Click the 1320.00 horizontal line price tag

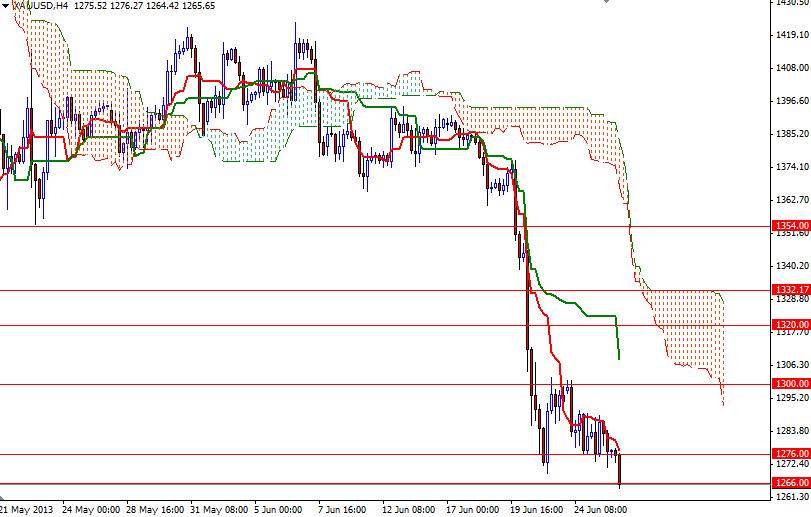791,325
